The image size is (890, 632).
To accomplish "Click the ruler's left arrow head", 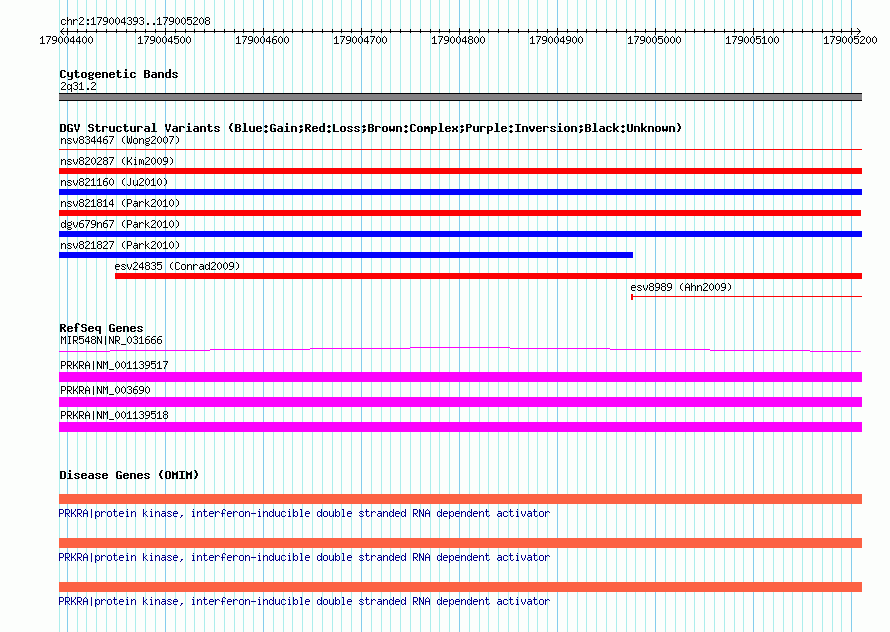I will click(62, 31).
